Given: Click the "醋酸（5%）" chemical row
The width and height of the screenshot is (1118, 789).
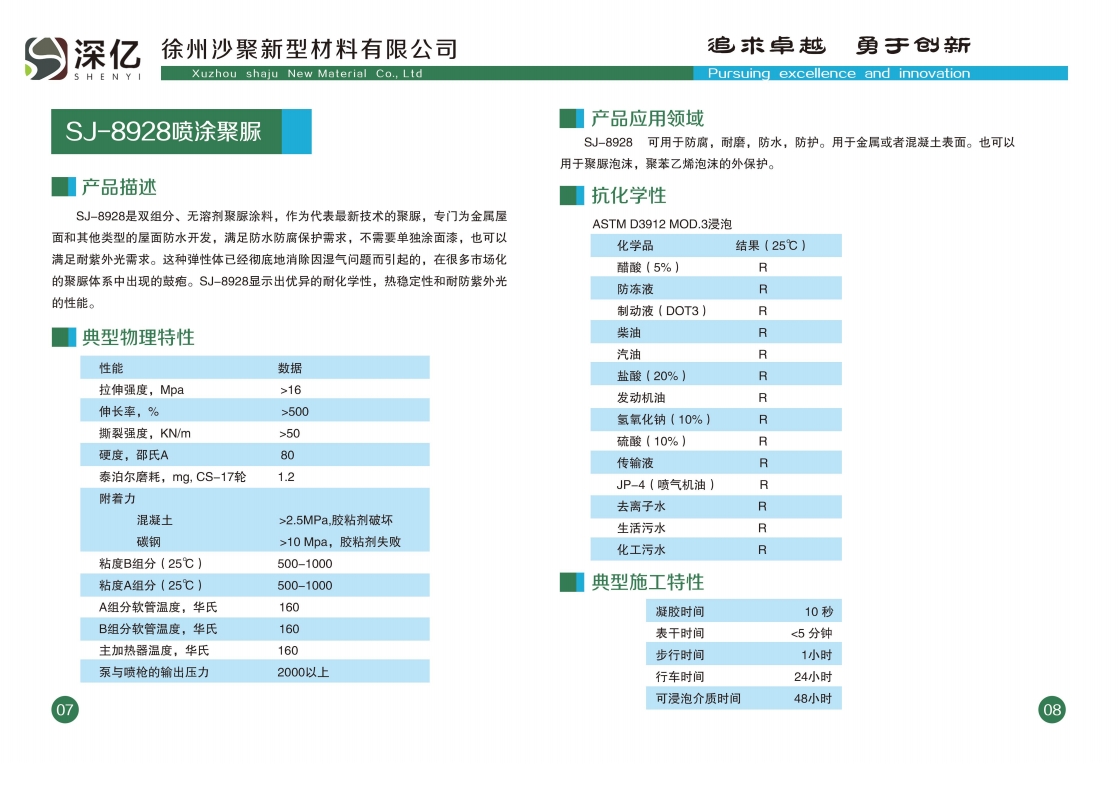Looking at the screenshot, I should click(716, 267).
